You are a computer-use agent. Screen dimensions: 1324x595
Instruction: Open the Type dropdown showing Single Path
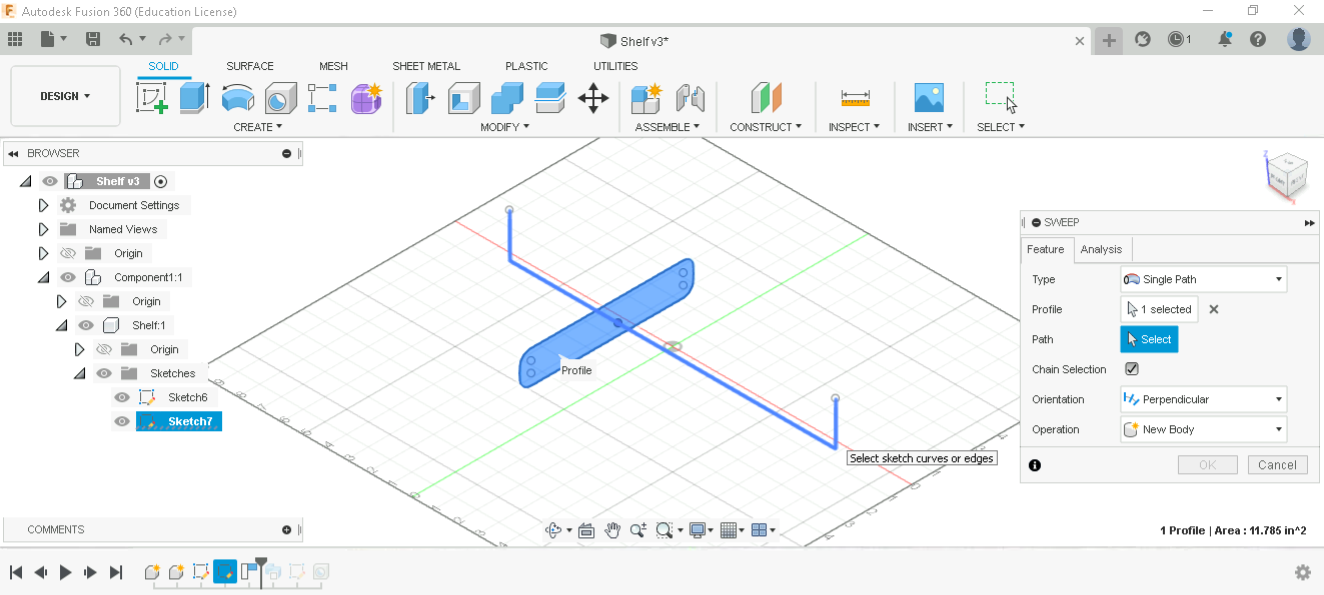point(1203,279)
